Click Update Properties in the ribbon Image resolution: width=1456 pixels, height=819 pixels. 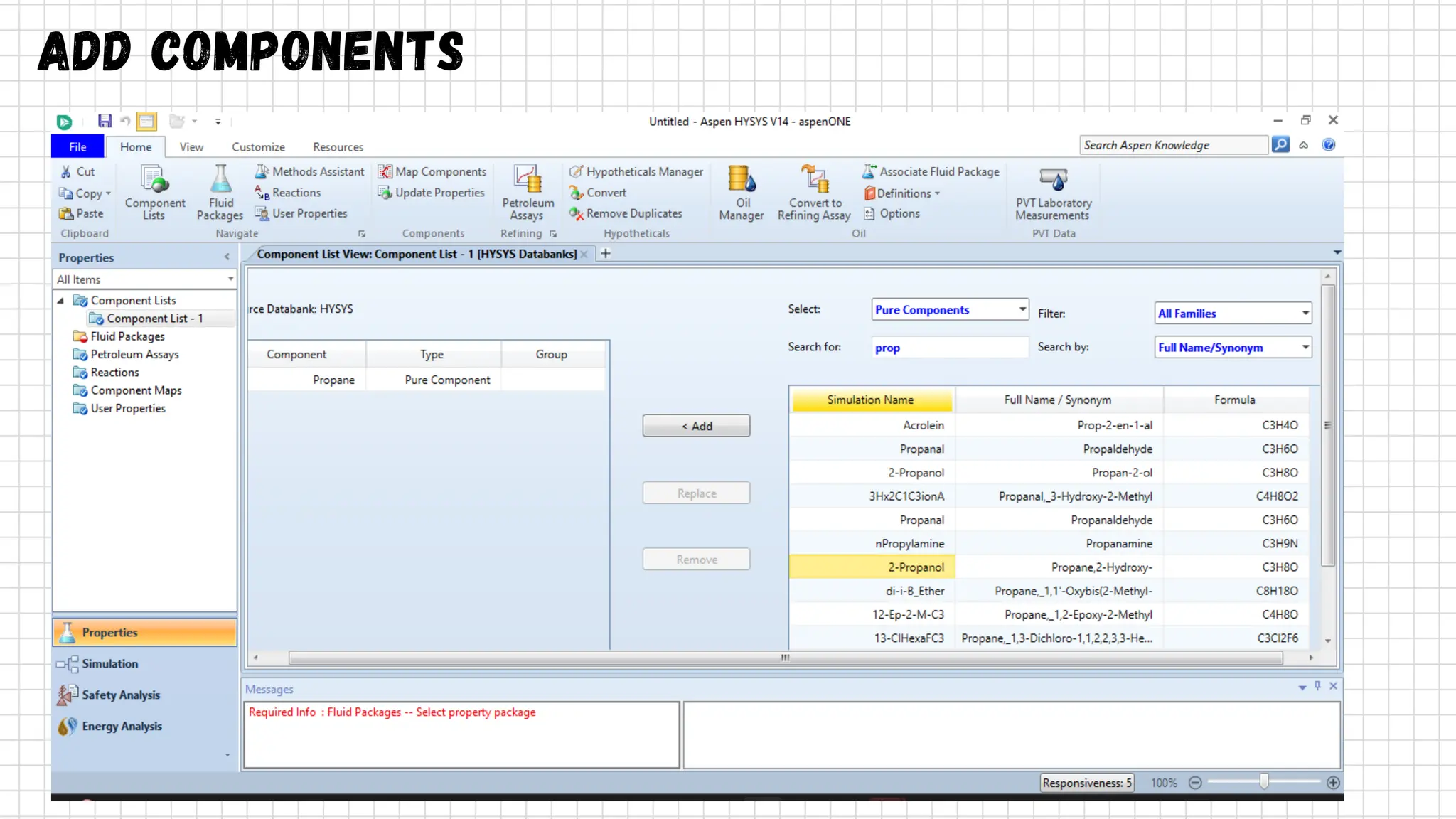tap(431, 193)
